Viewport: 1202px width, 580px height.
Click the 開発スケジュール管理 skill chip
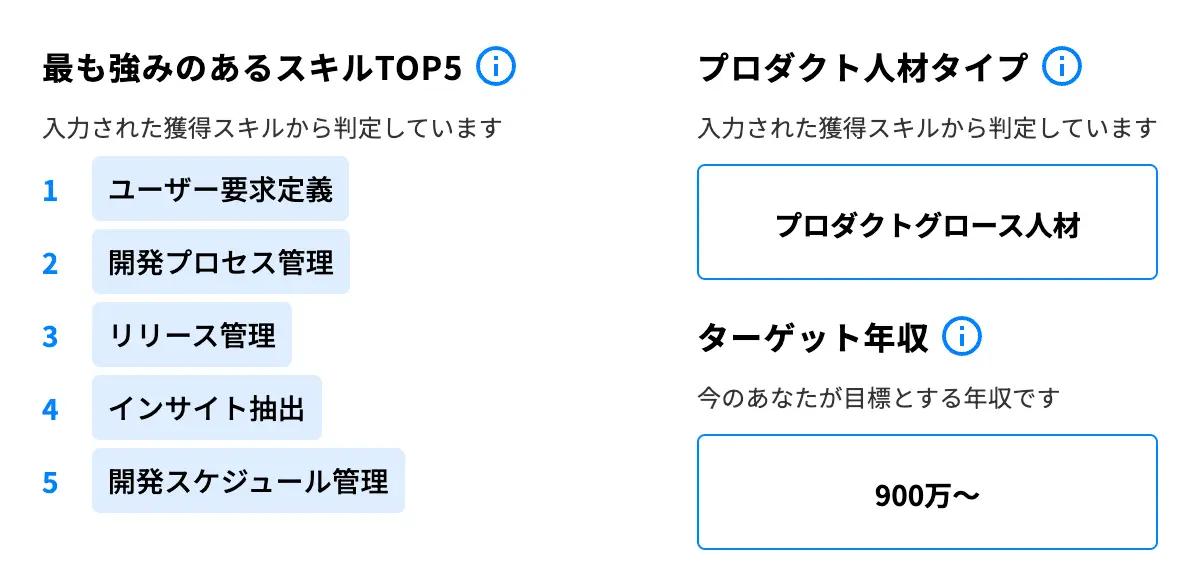(x=248, y=481)
